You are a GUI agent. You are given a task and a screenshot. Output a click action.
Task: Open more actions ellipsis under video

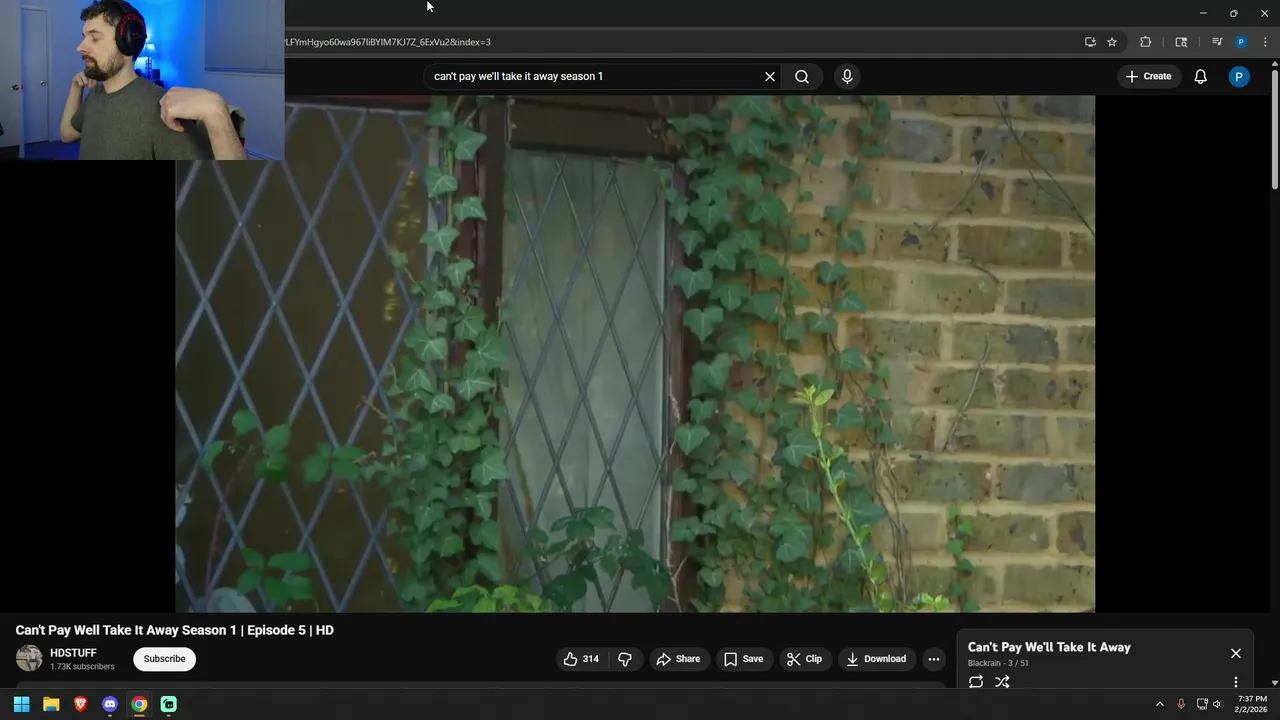(x=934, y=659)
